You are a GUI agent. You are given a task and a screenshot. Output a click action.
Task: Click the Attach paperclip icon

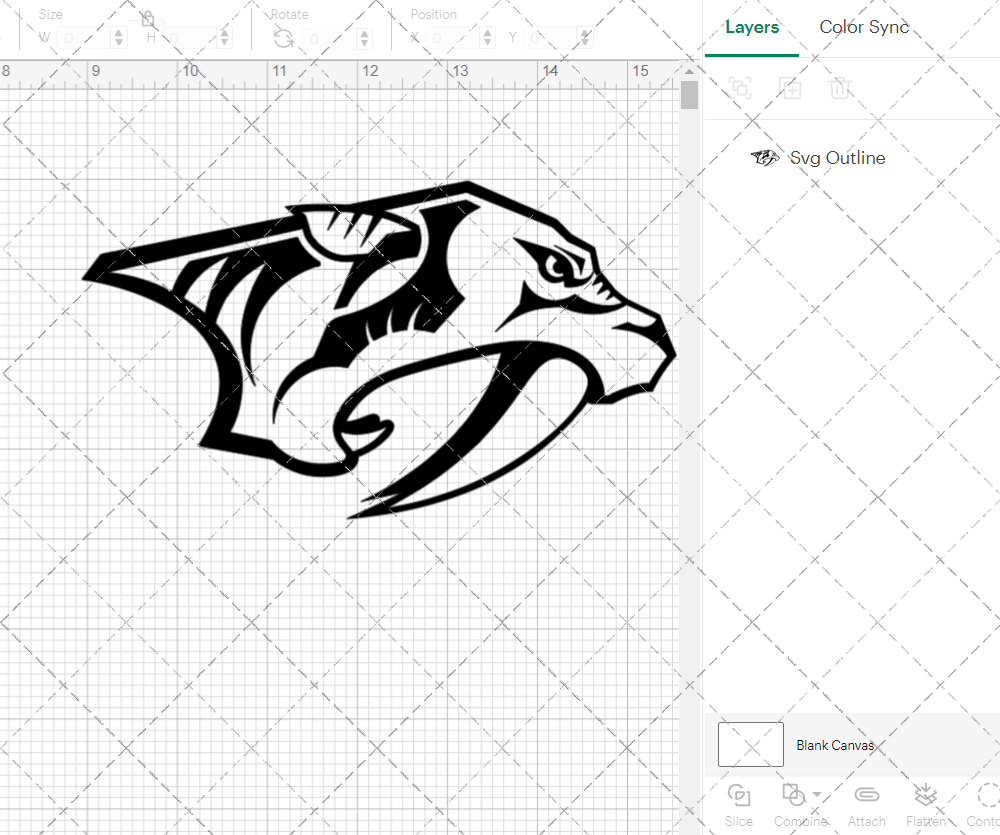(x=866, y=796)
